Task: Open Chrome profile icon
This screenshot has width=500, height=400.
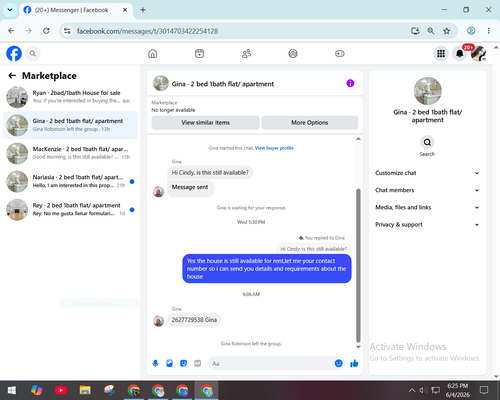Action: (471, 31)
